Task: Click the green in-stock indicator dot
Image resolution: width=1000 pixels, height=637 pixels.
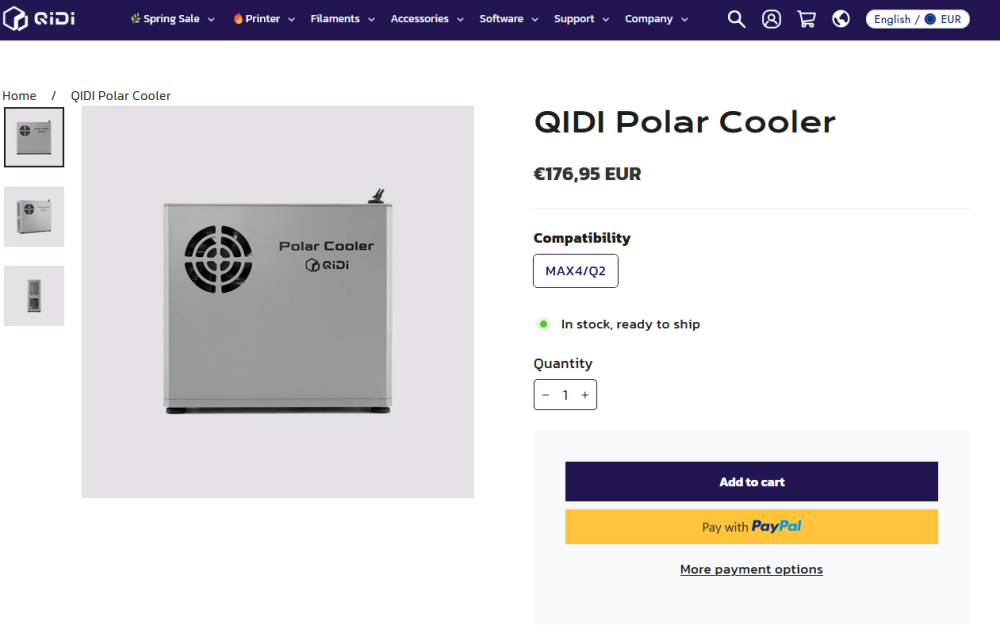Action: [543, 324]
